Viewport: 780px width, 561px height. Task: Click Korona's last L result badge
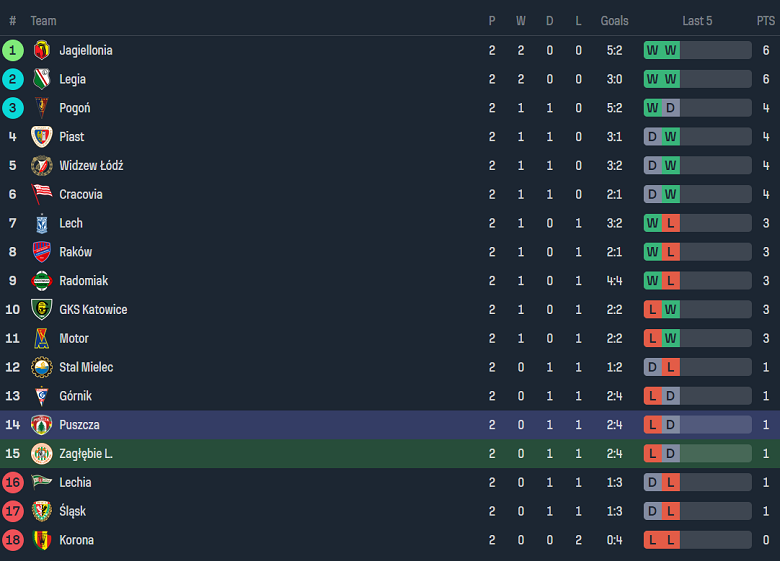pos(670,540)
